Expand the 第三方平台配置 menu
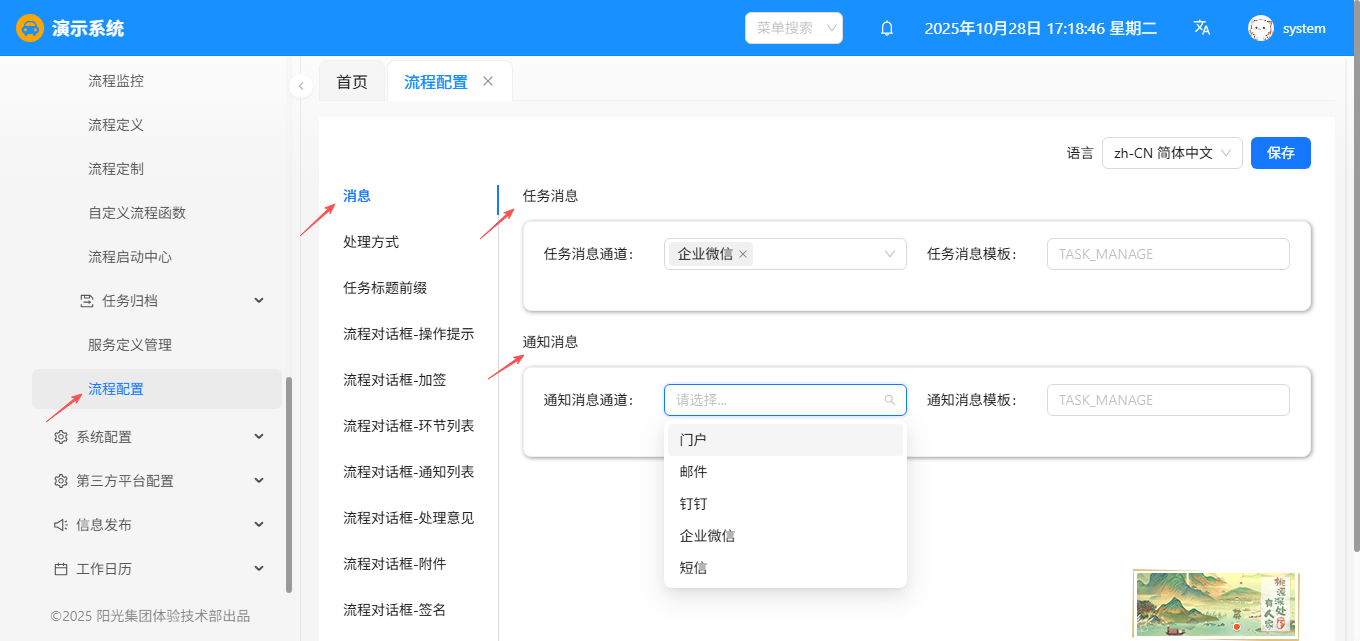This screenshot has height=641, width=1360. [259, 481]
